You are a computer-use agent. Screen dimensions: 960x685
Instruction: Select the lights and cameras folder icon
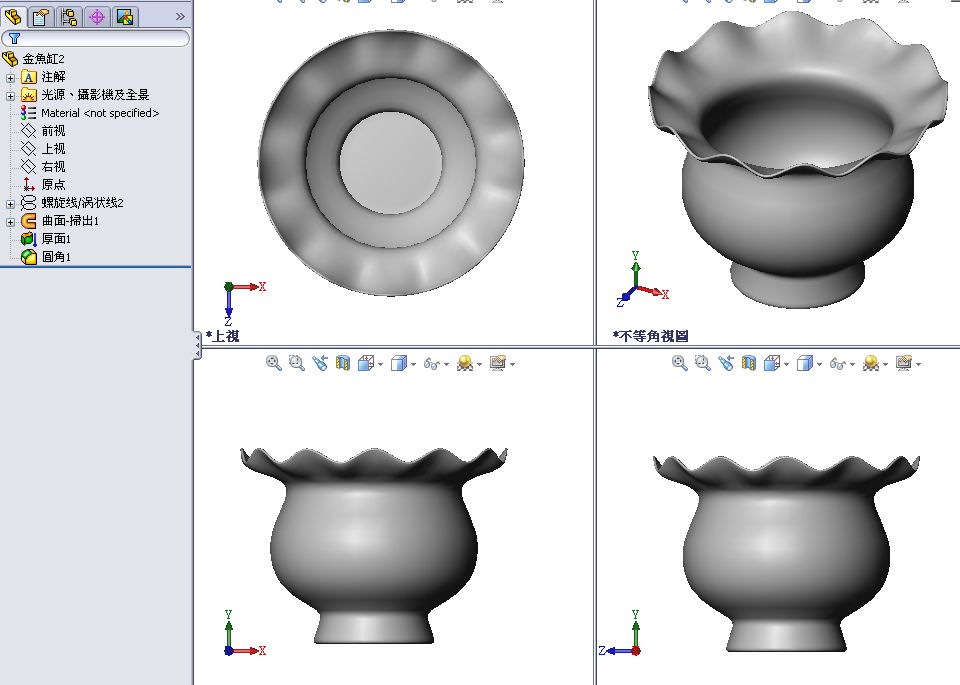pos(29,95)
